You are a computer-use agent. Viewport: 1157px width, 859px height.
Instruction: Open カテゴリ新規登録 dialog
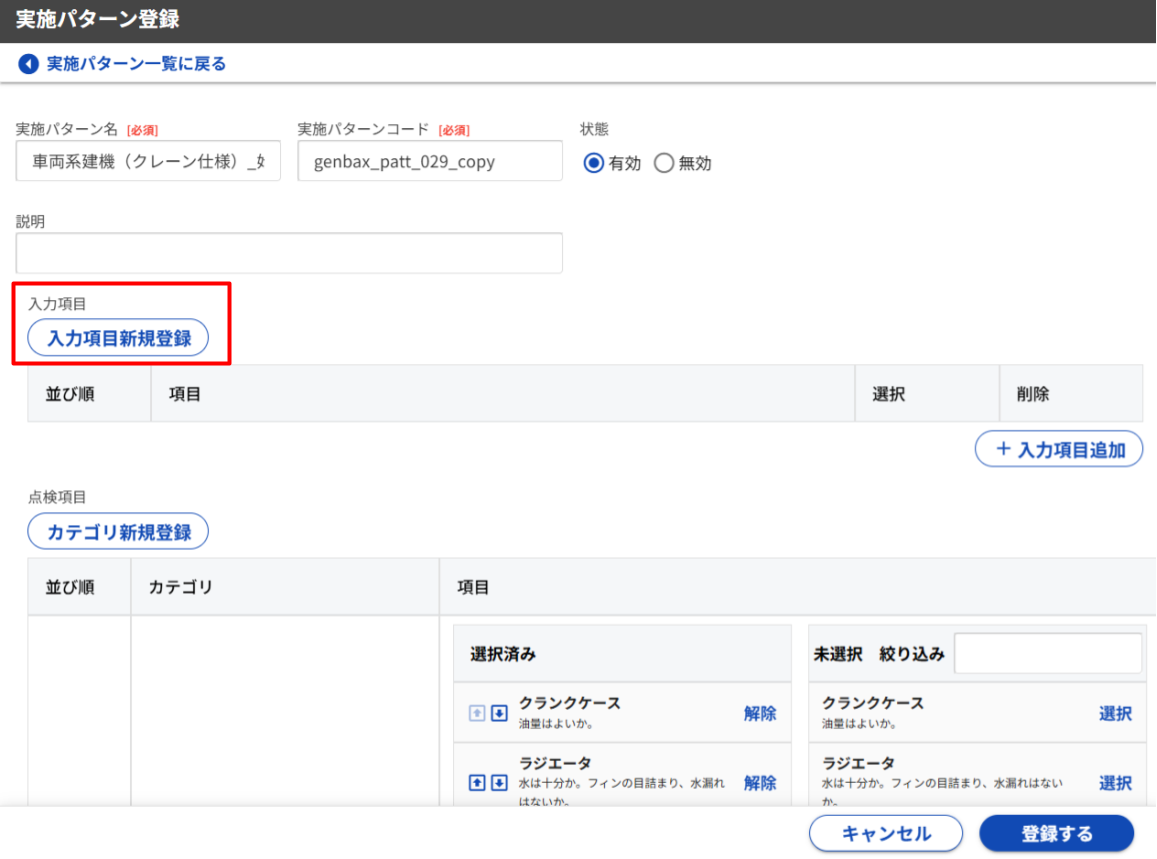click(118, 532)
